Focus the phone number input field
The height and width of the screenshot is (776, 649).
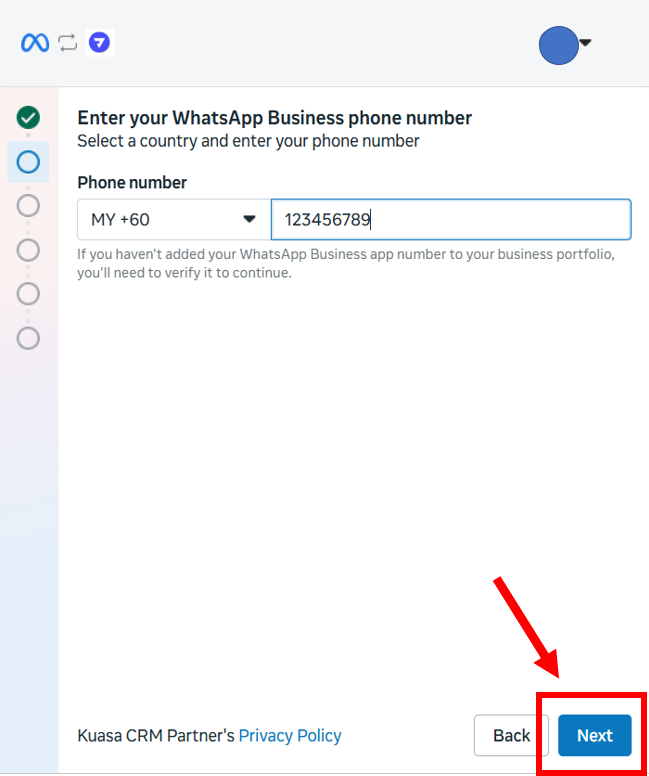coord(450,219)
